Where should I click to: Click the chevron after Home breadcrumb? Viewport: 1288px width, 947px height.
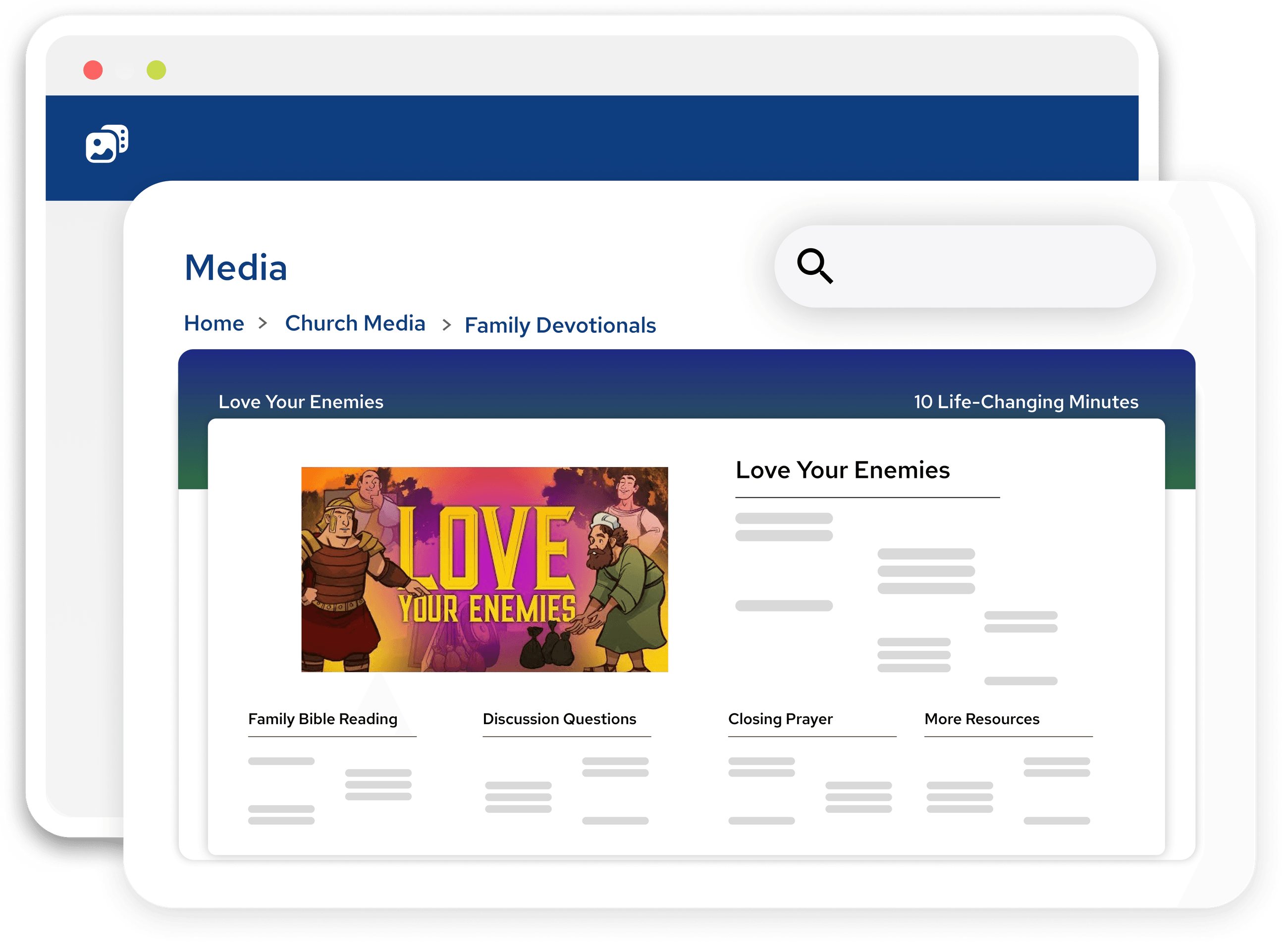[x=263, y=323]
